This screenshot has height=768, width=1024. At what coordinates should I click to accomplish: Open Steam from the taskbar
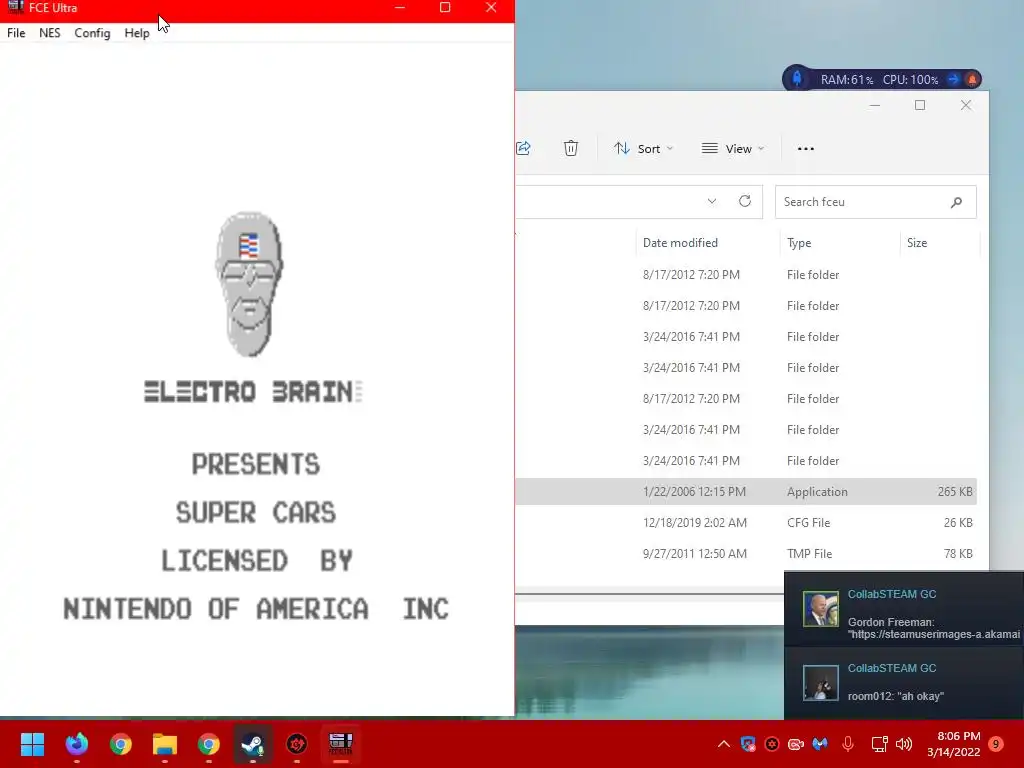pos(253,744)
